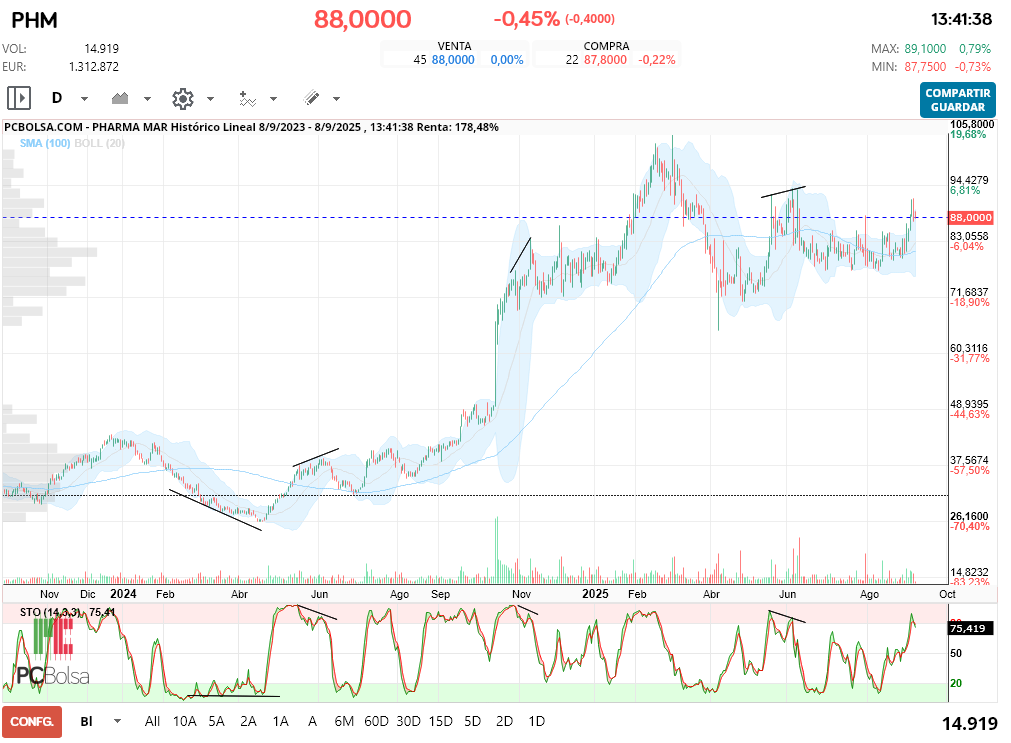
Task: Select the 5A time range
Action: tap(217, 722)
